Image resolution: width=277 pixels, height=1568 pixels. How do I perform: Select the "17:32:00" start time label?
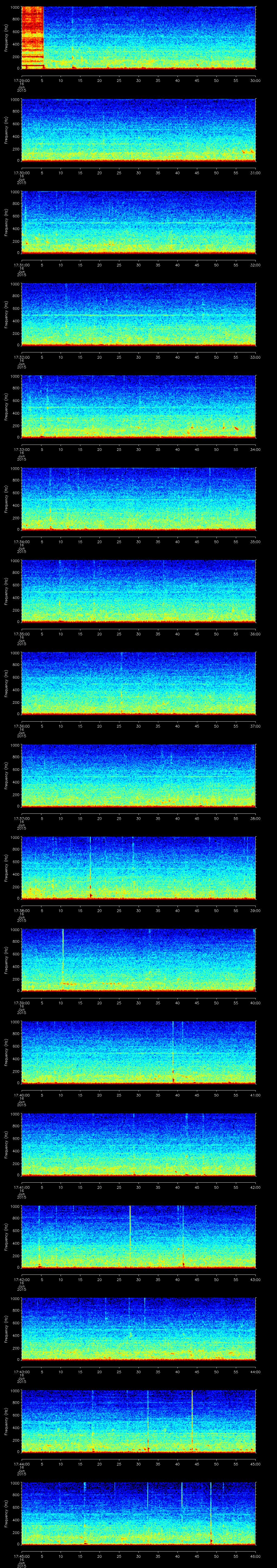[x=21, y=357]
